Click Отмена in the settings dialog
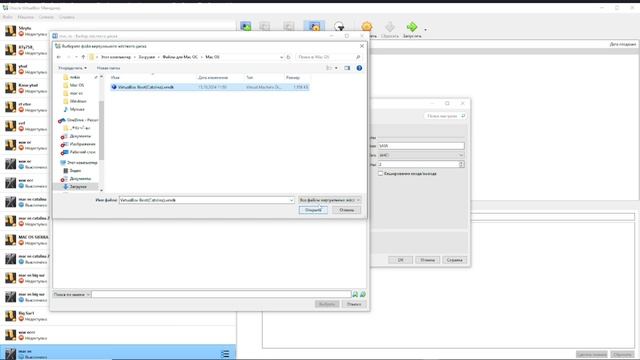640x360 pixels. coord(427,260)
